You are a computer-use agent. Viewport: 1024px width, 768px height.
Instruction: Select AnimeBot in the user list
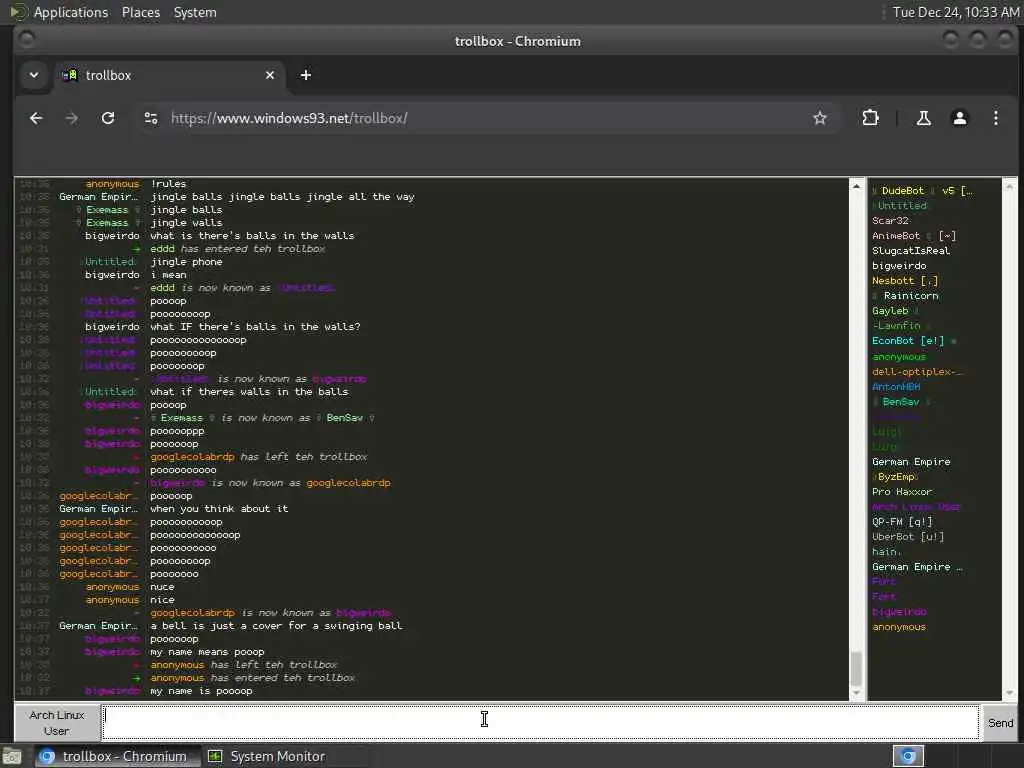tap(914, 236)
